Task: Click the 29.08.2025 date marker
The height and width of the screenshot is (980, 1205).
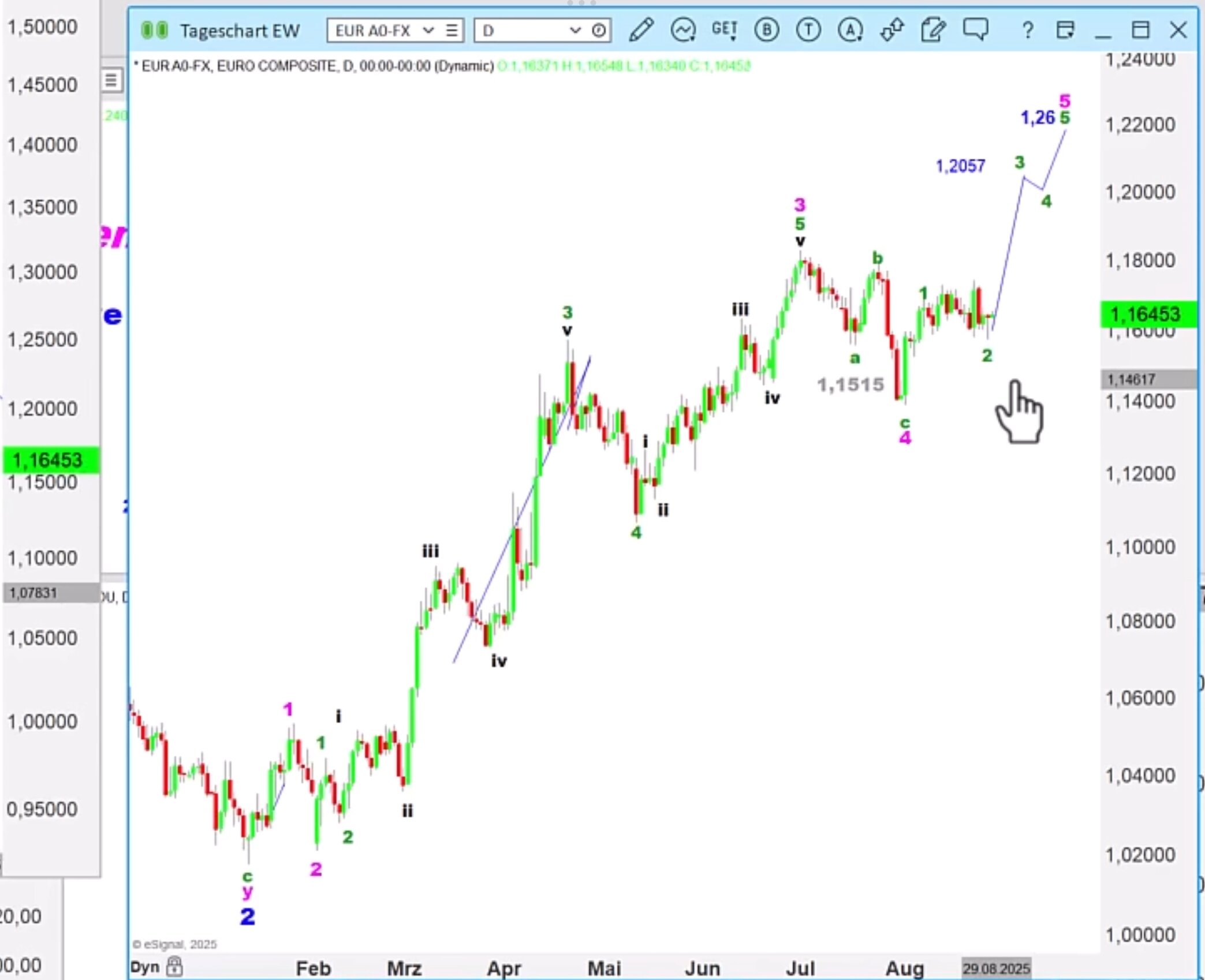Action: pyautogui.click(x=996, y=968)
